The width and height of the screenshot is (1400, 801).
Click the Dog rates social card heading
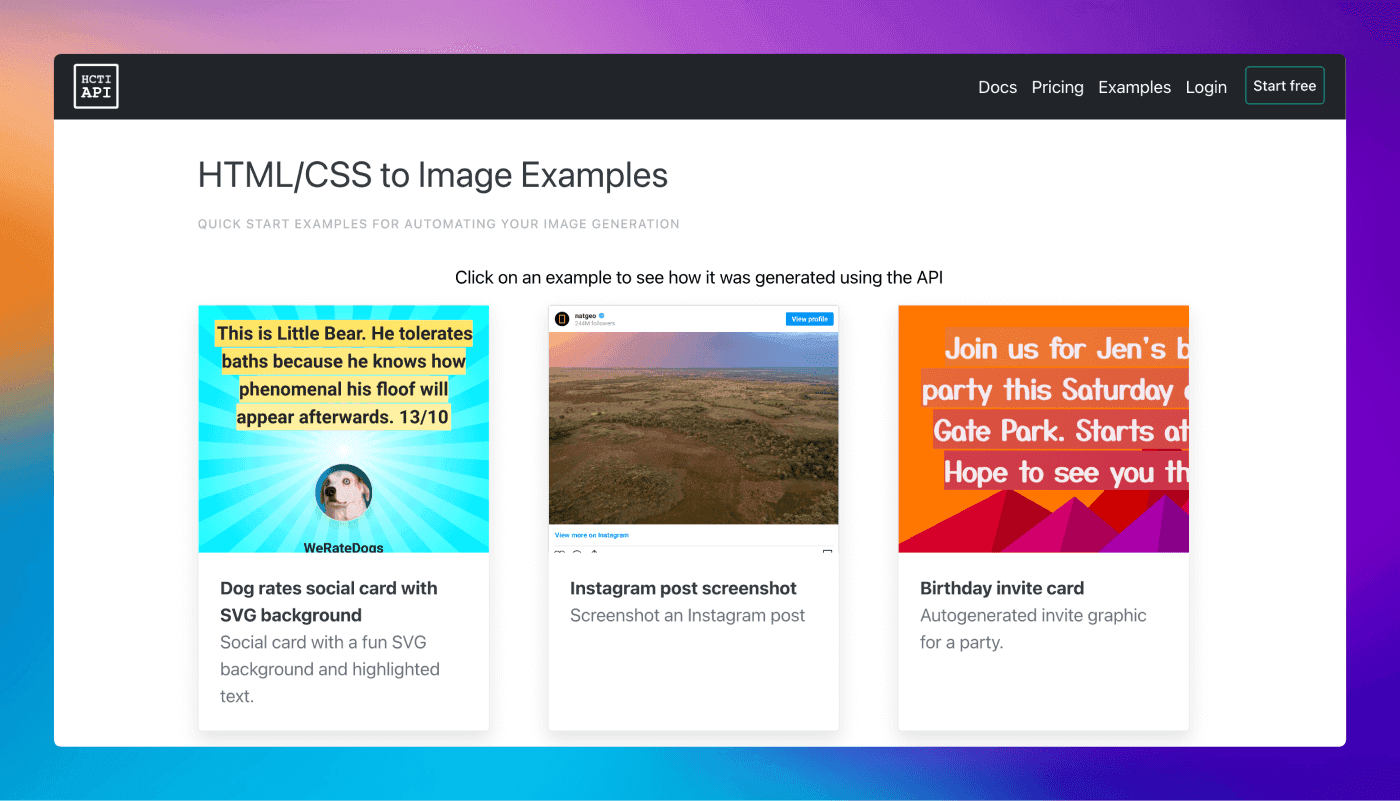328,601
